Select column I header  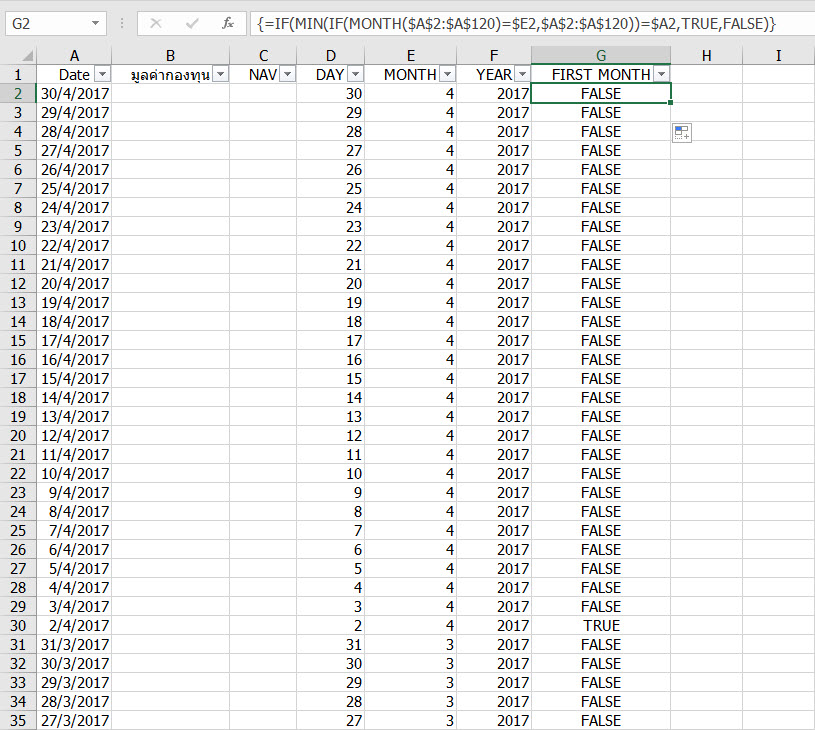778,55
